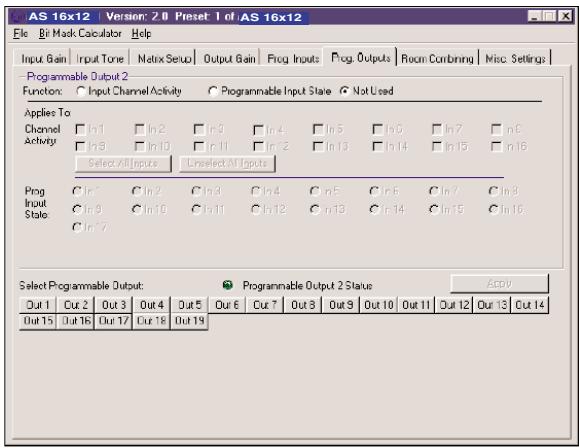Select programmable output Out 7

point(265,305)
